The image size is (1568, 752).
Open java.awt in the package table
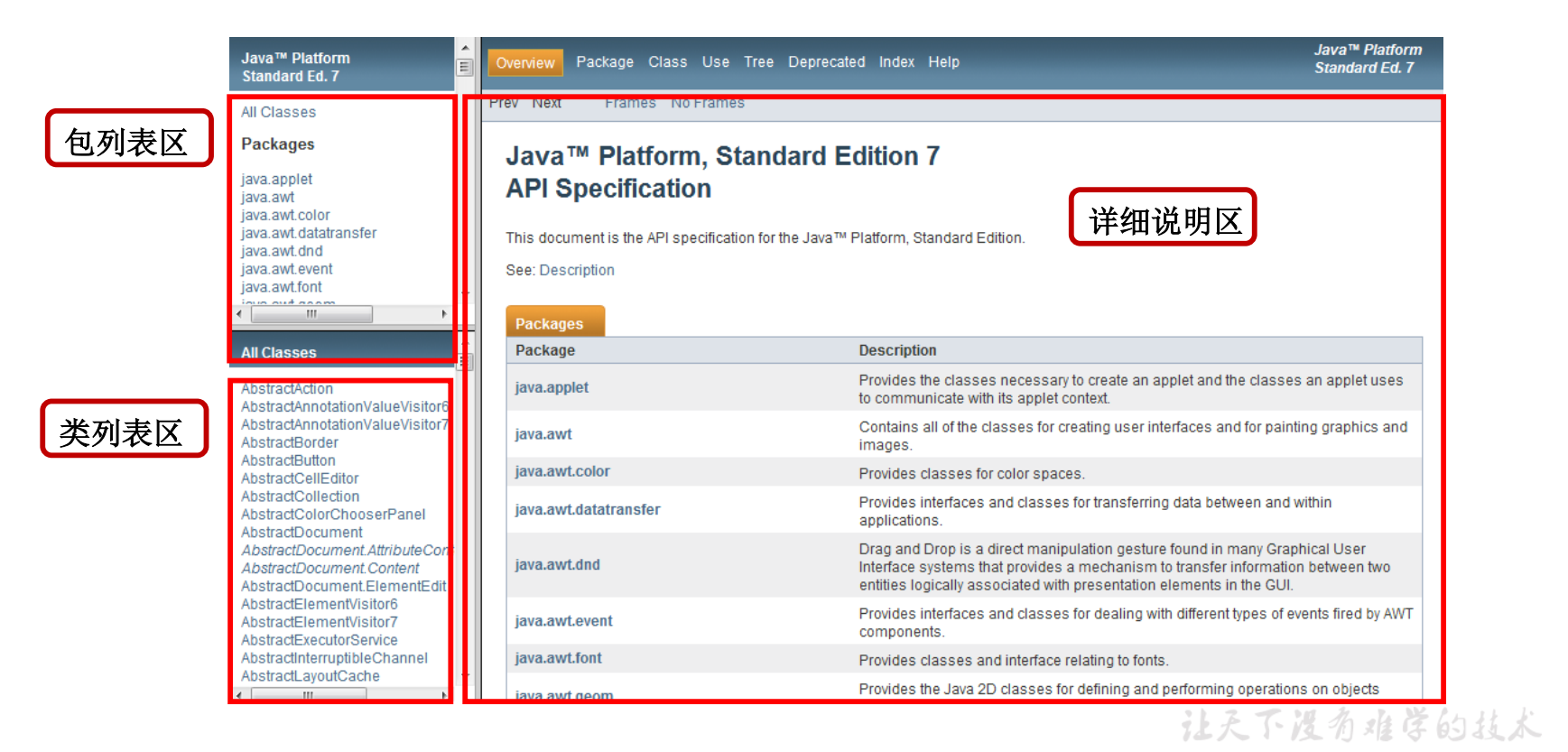click(x=543, y=434)
